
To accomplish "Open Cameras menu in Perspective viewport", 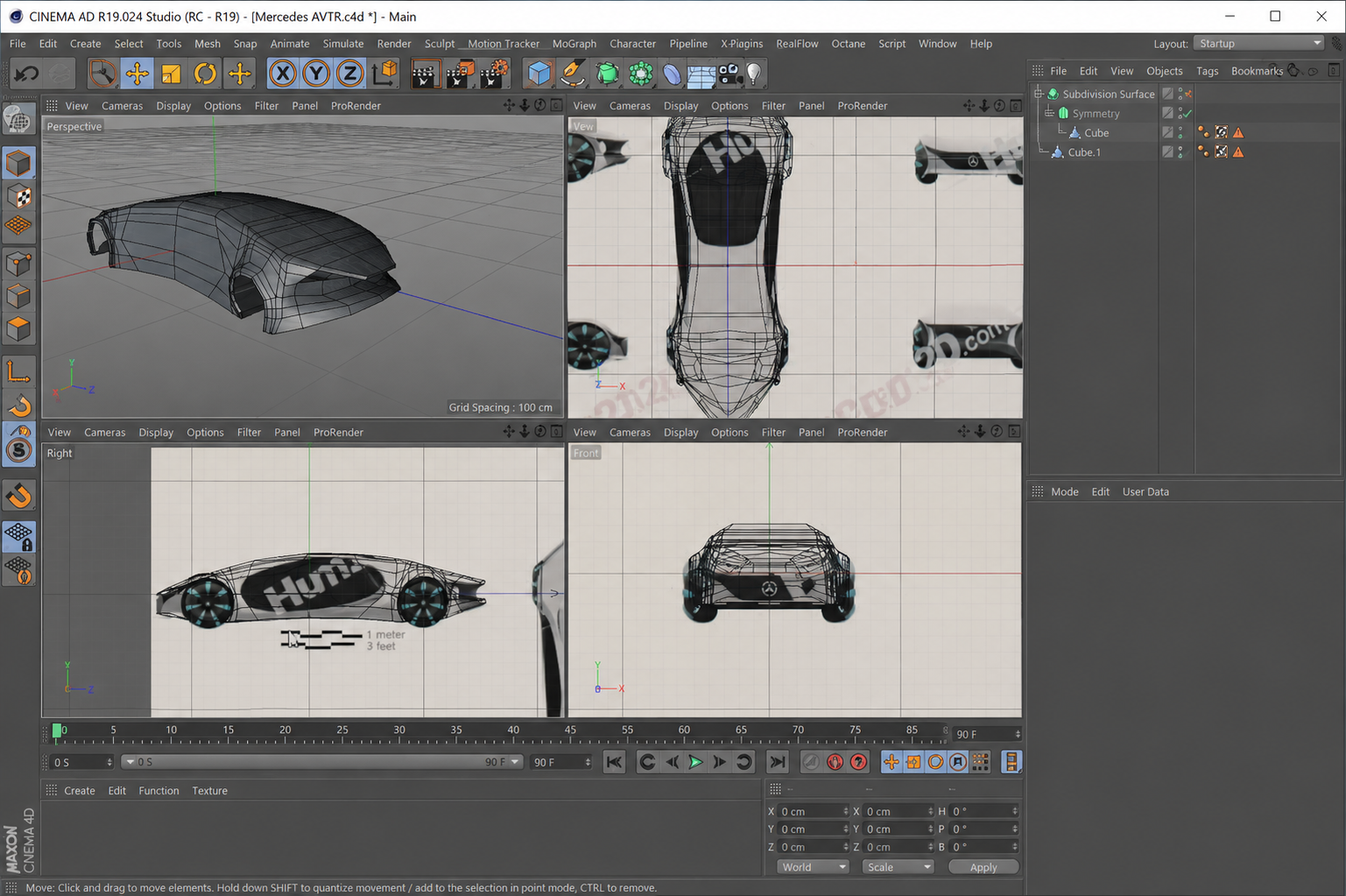I will (122, 105).
